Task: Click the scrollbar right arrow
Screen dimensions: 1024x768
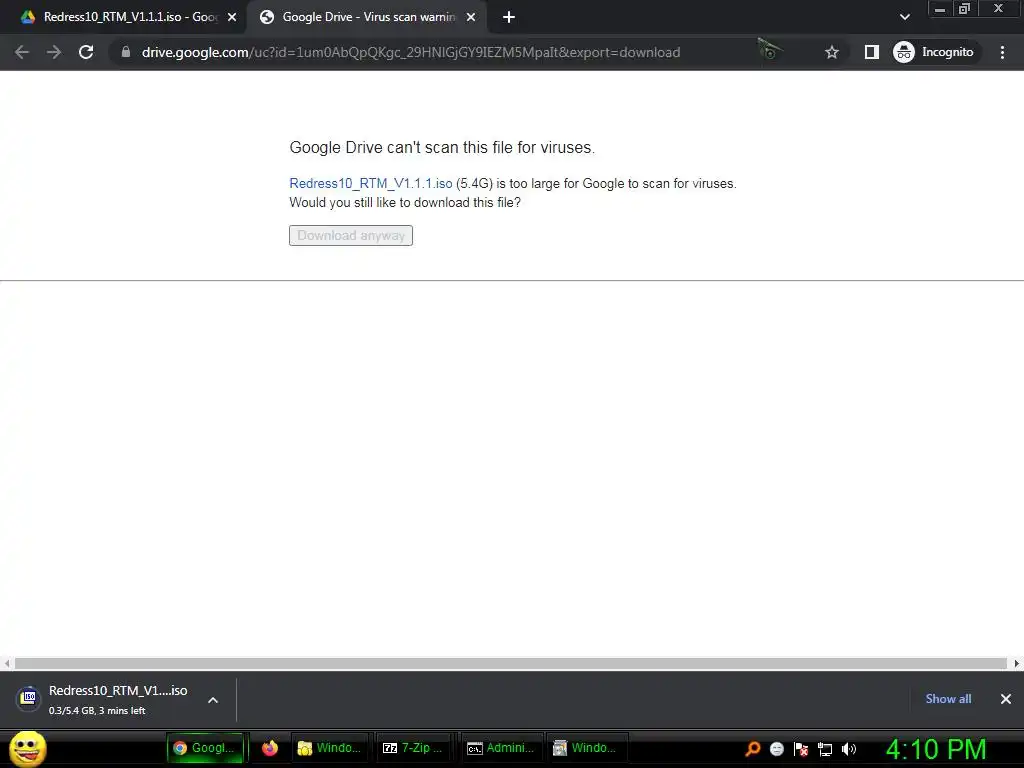Action: (x=1017, y=664)
